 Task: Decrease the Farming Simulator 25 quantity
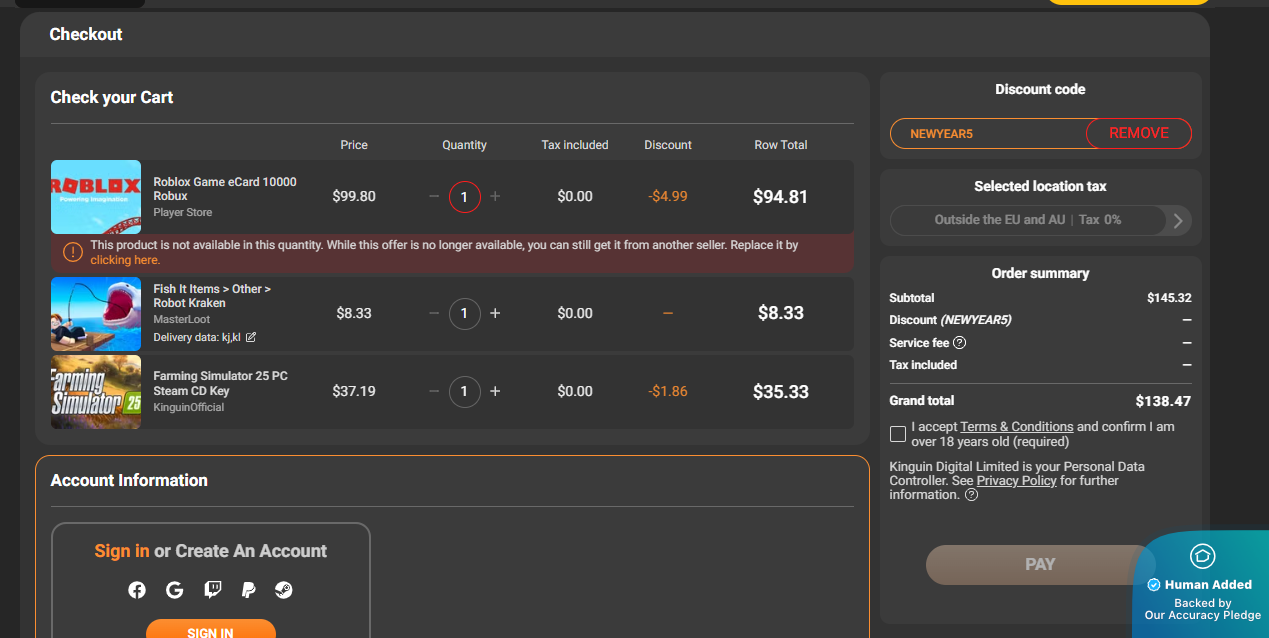pos(434,391)
